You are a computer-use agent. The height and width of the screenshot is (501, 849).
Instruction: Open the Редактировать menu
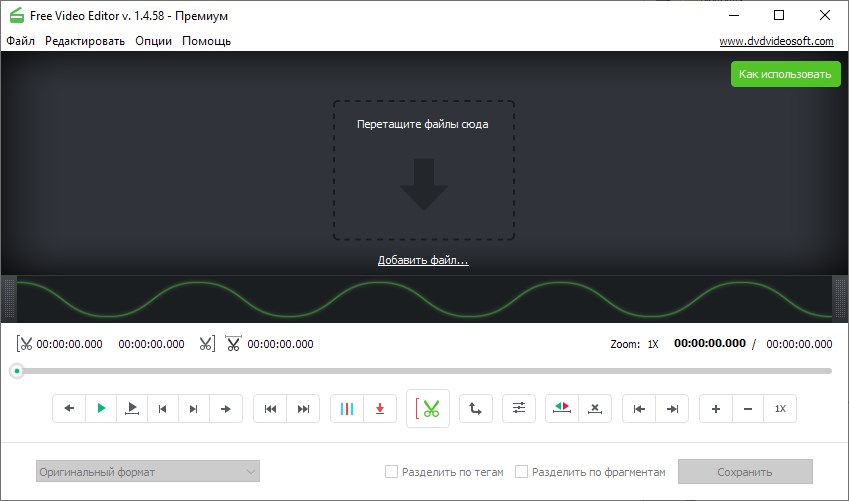tap(85, 41)
